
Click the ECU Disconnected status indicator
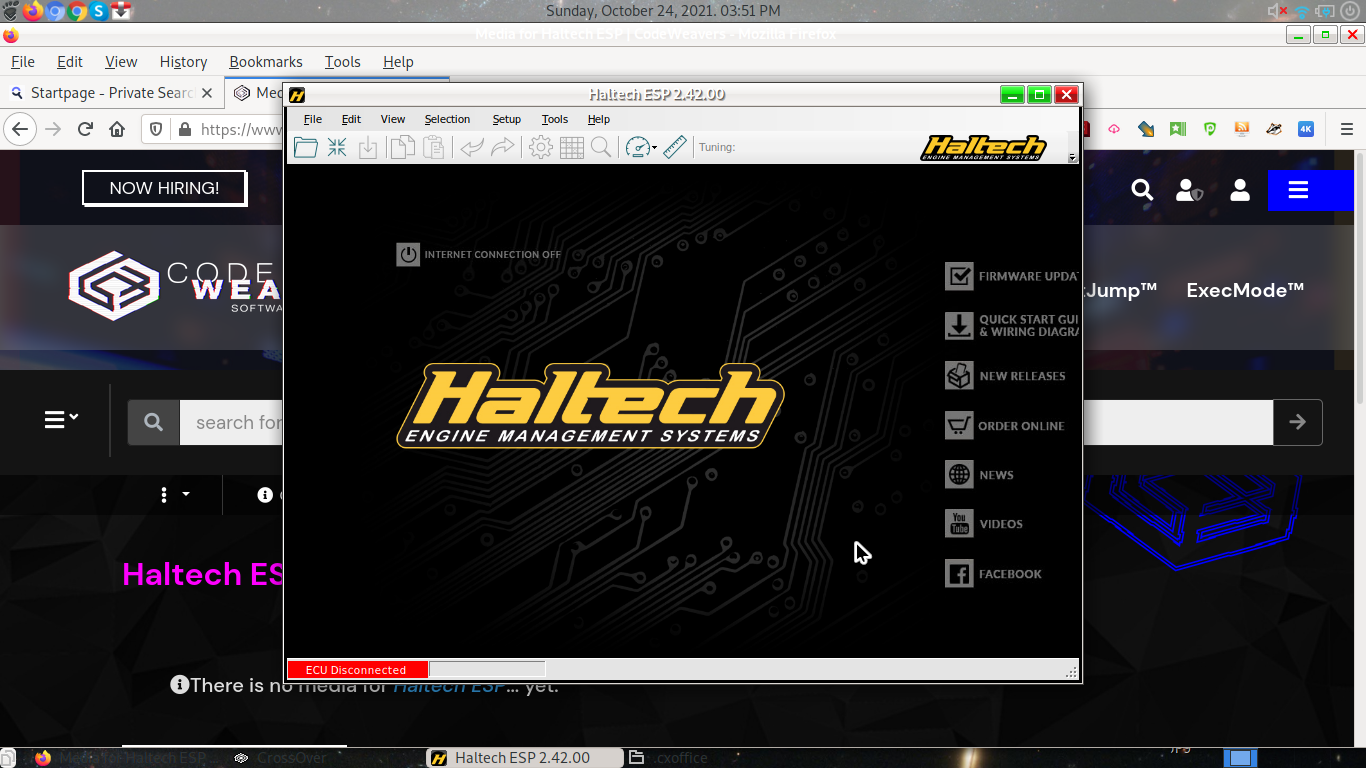[x=357, y=670]
